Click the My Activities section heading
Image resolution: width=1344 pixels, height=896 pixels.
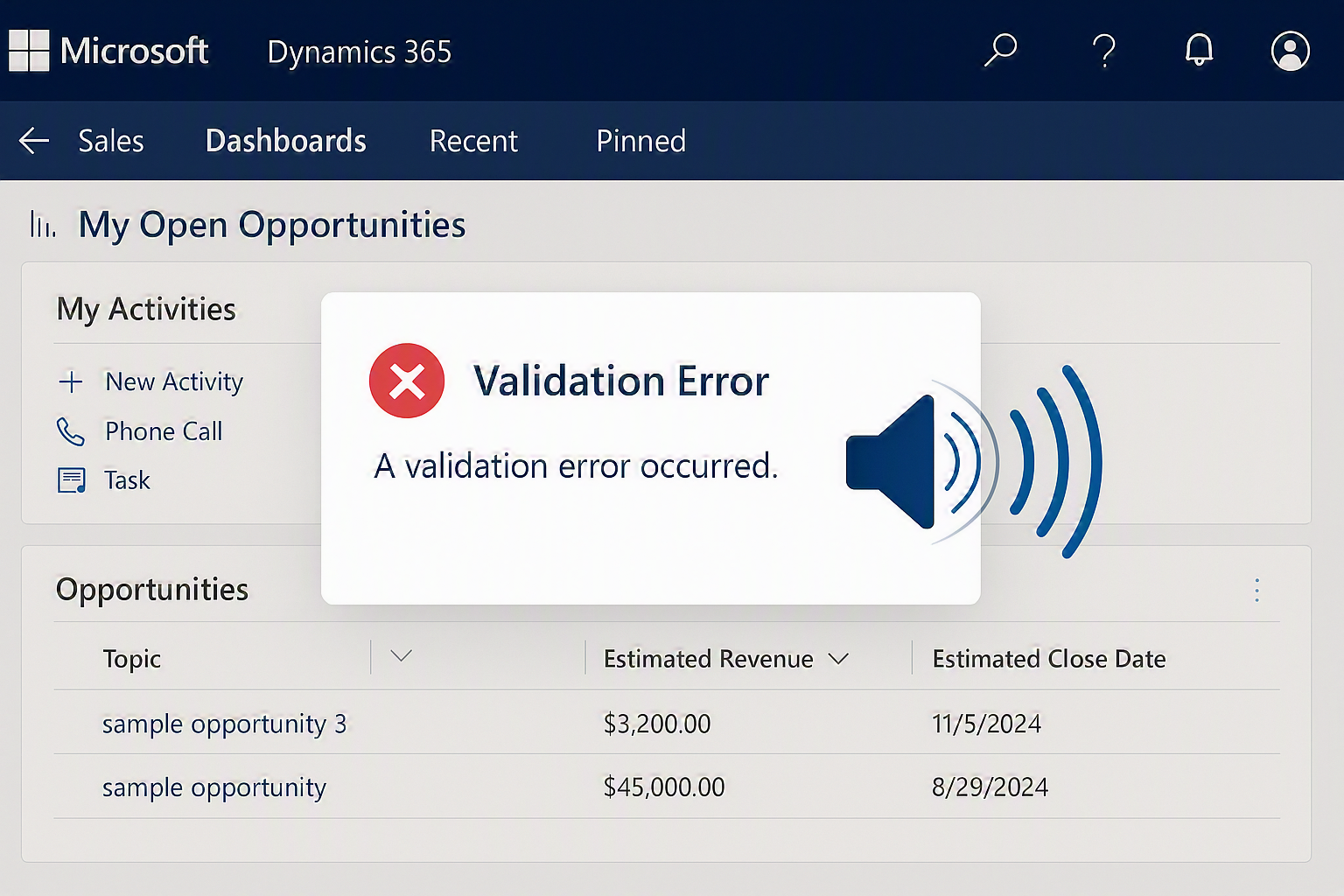[x=146, y=310]
